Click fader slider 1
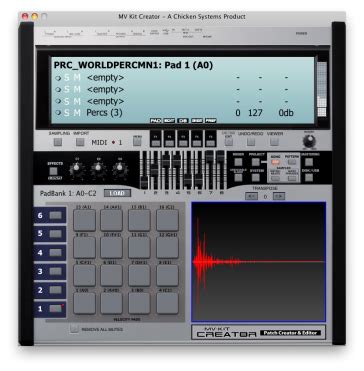The width and height of the screenshot is (364, 371). (x=144, y=181)
